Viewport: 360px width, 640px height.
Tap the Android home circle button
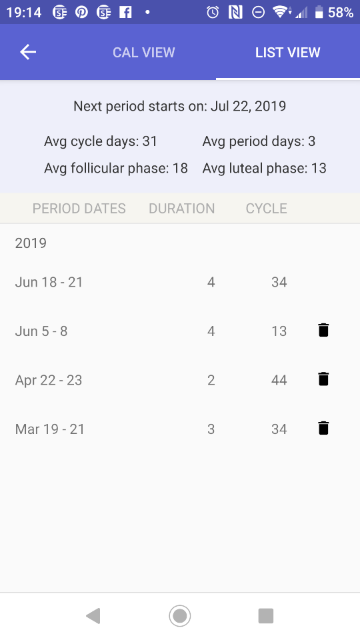pos(180,616)
